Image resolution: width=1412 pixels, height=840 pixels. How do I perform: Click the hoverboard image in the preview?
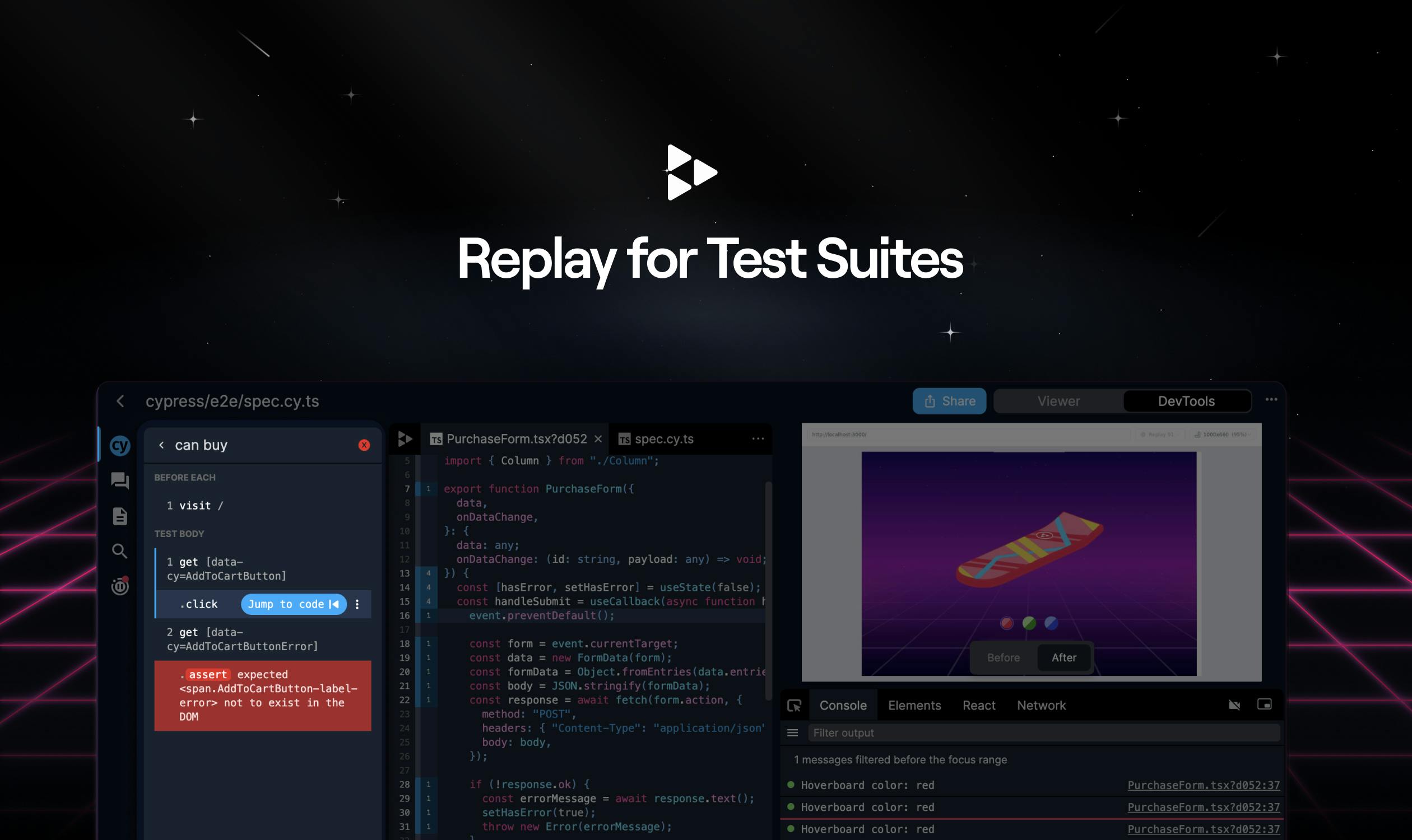click(x=1030, y=549)
